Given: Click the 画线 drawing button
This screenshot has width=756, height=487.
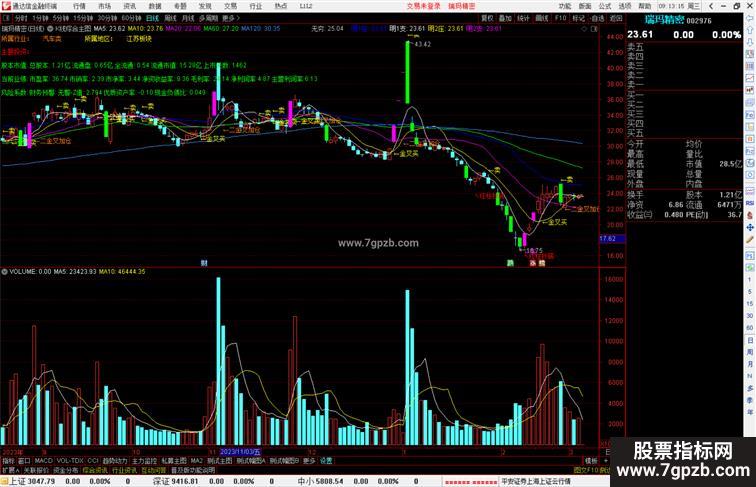Looking at the screenshot, I should click(x=542, y=18).
